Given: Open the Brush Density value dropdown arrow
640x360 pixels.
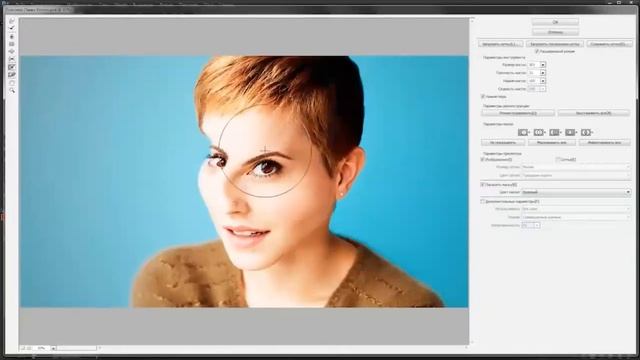Looking at the screenshot, I should click(x=543, y=73).
